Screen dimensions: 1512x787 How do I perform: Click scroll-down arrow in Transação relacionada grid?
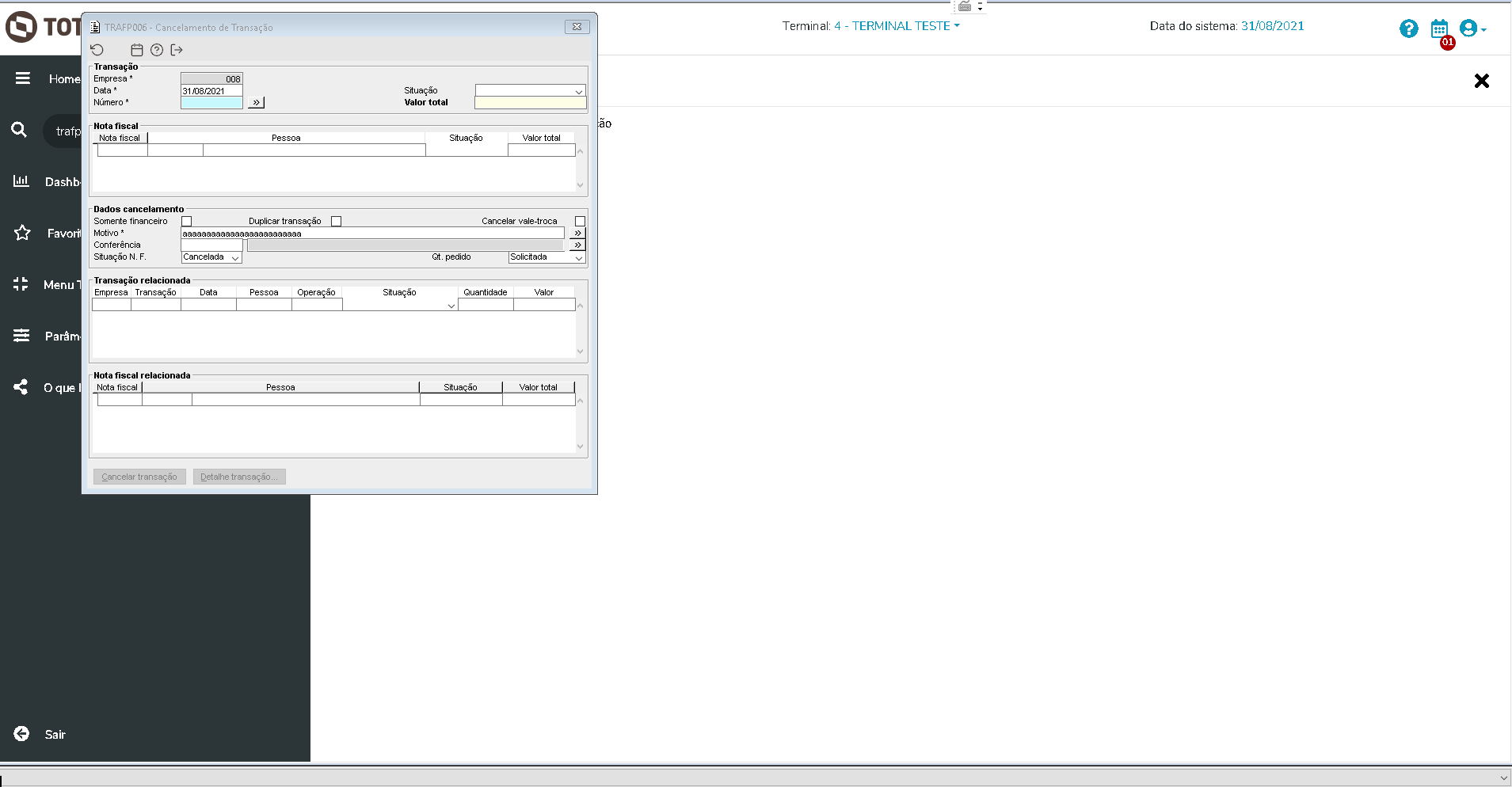(580, 352)
